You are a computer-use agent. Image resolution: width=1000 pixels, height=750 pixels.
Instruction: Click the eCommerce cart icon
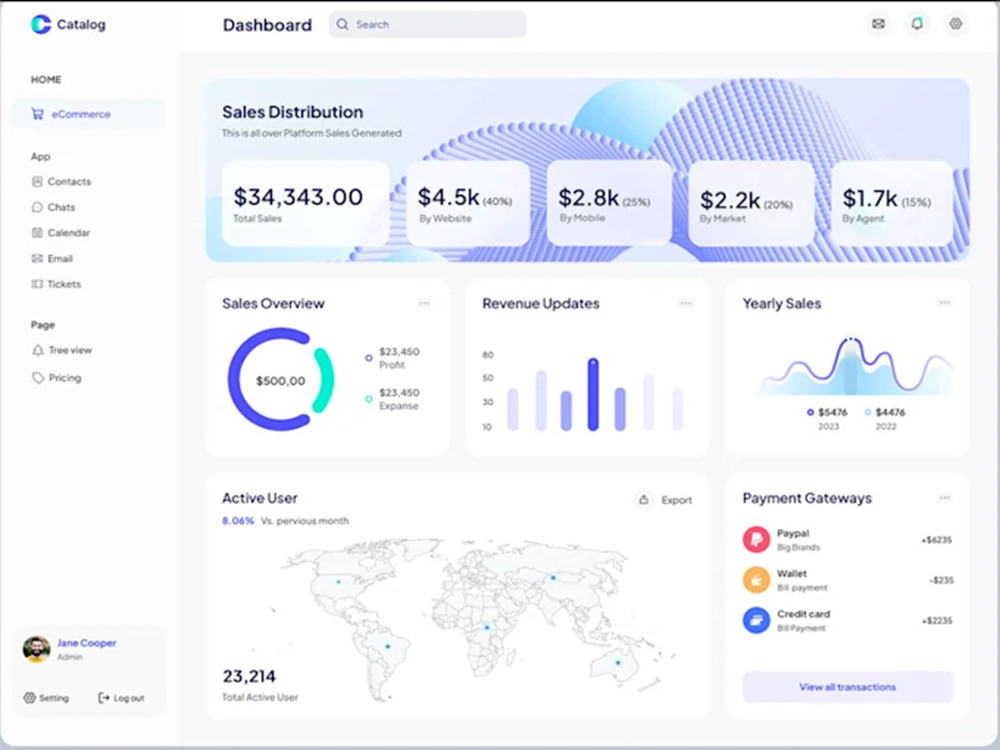point(38,114)
